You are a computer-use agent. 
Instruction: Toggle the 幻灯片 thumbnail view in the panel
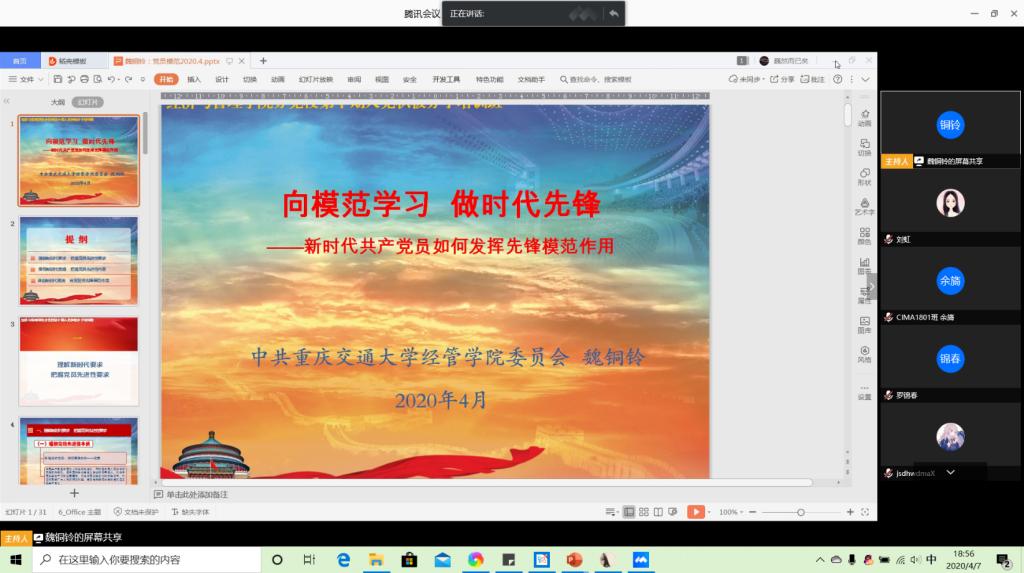89,102
